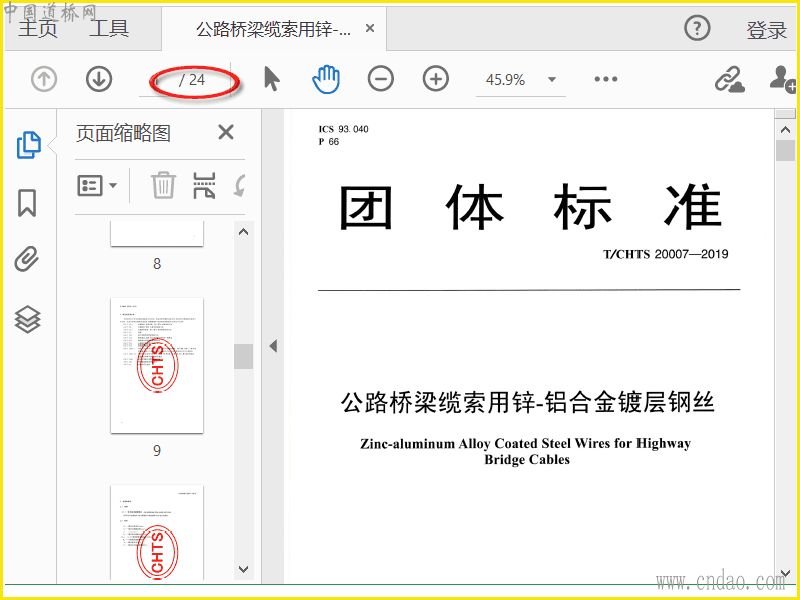Click the share link cloud icon
The width and height of the screenshot is (800, 600).
[729, 80]
